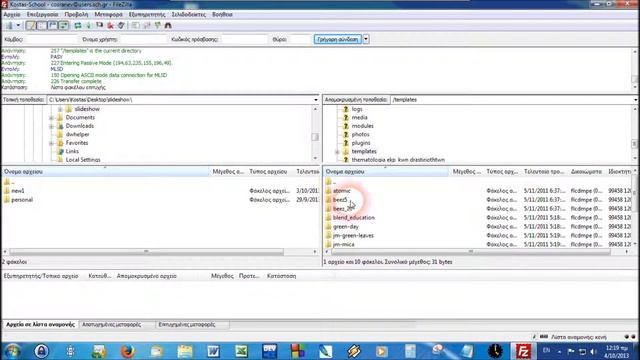Select the Local Settings folder in local tree
The width and height of the screenshot is (640, 360).
[83, 160]
